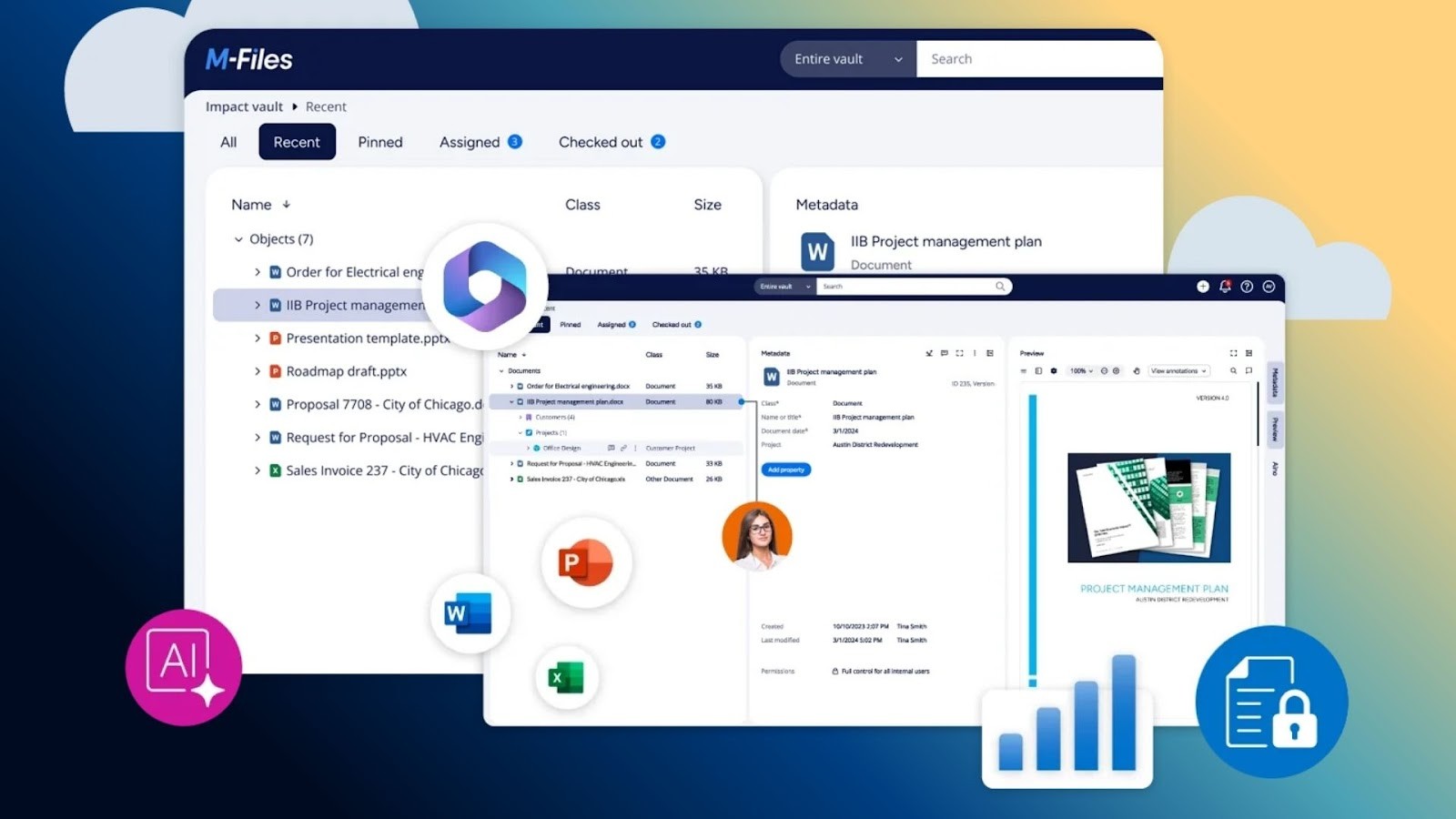Click the settings gear in the preview toolbar

(x=1054, y=371)
